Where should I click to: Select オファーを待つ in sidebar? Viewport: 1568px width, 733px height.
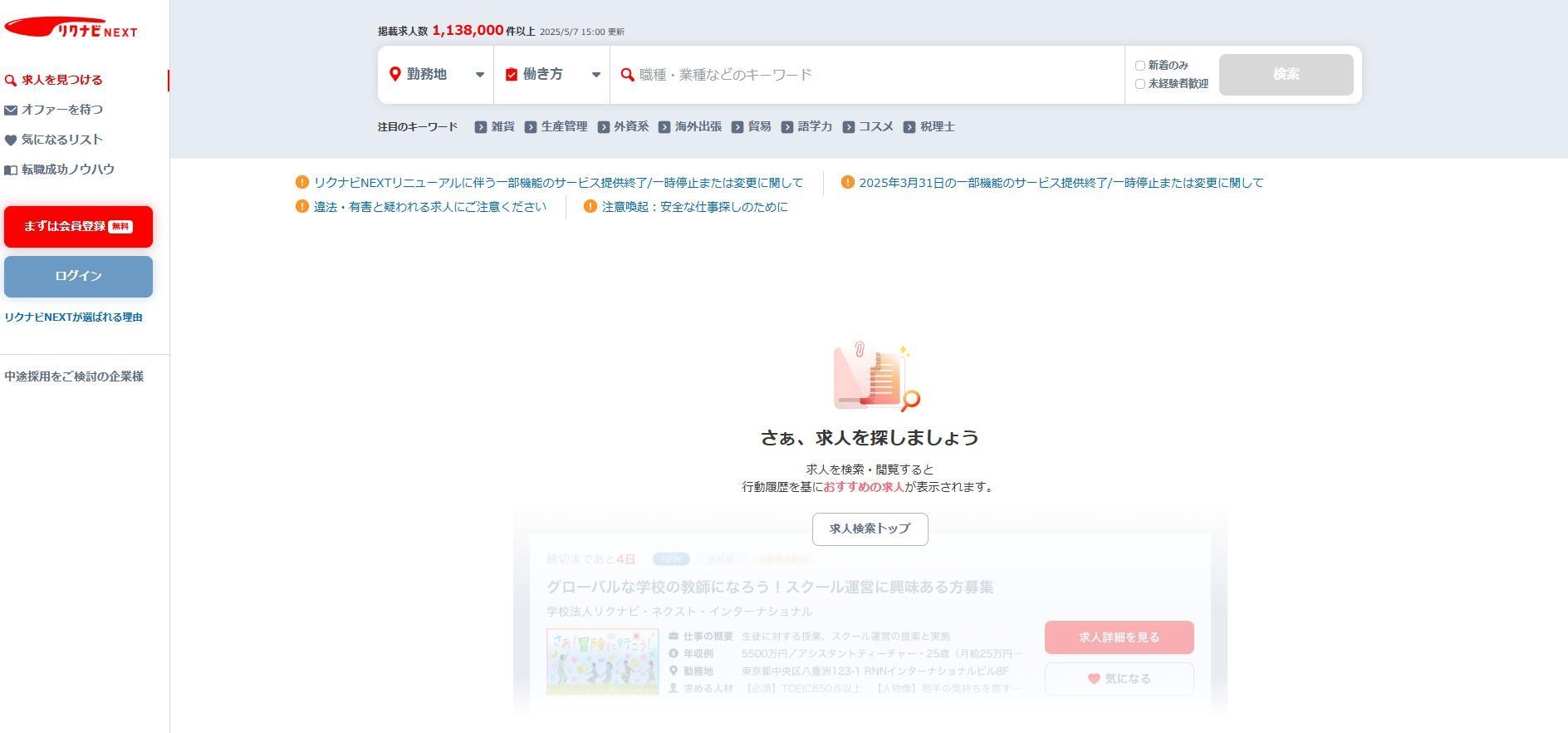[x=62, y=110]
